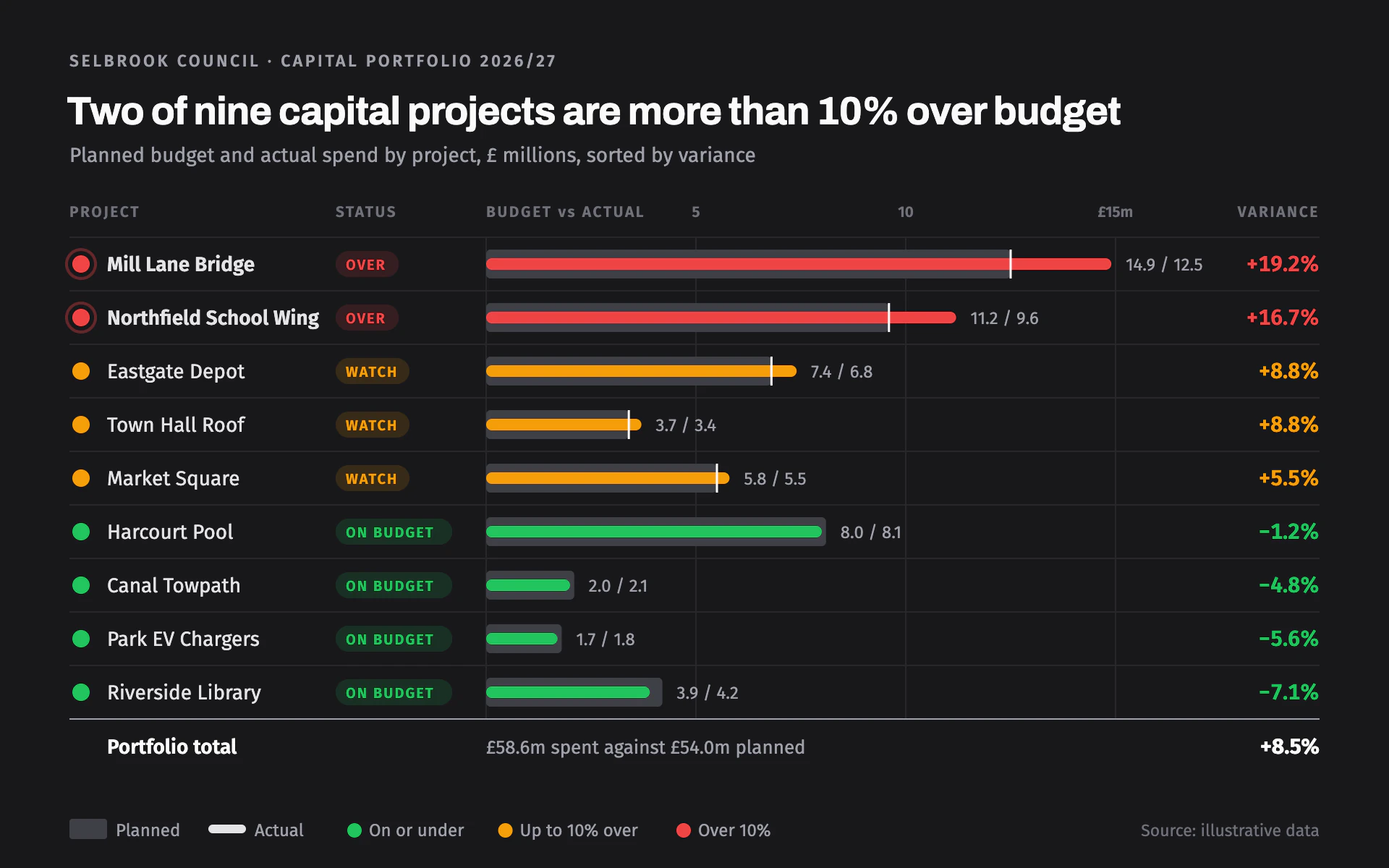
Task: Click the +8.5% portfolio variance value
Action: [1289, 746]
